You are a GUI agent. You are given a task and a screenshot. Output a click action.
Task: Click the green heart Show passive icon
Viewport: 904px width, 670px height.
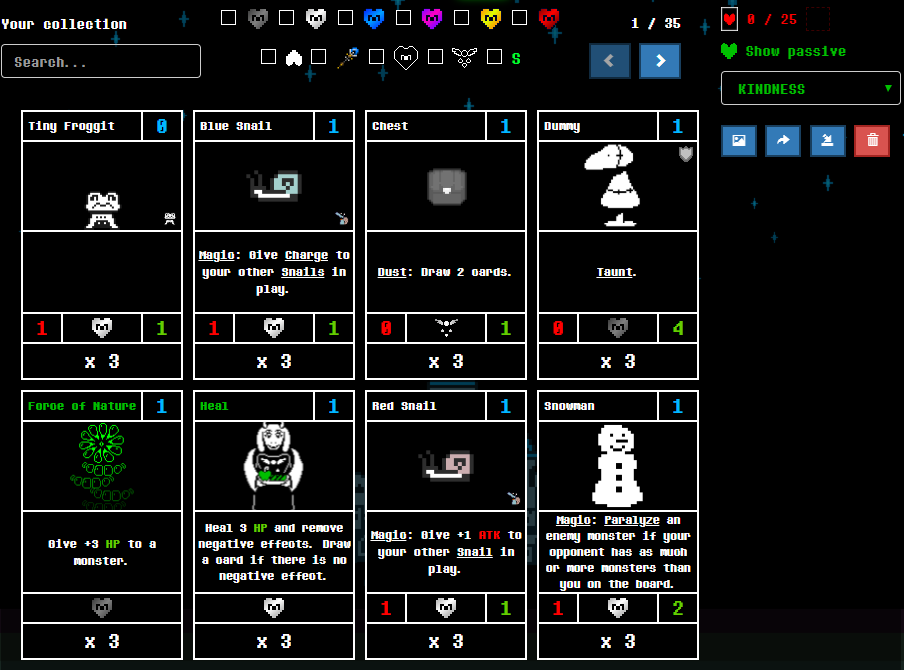point(730,51)
